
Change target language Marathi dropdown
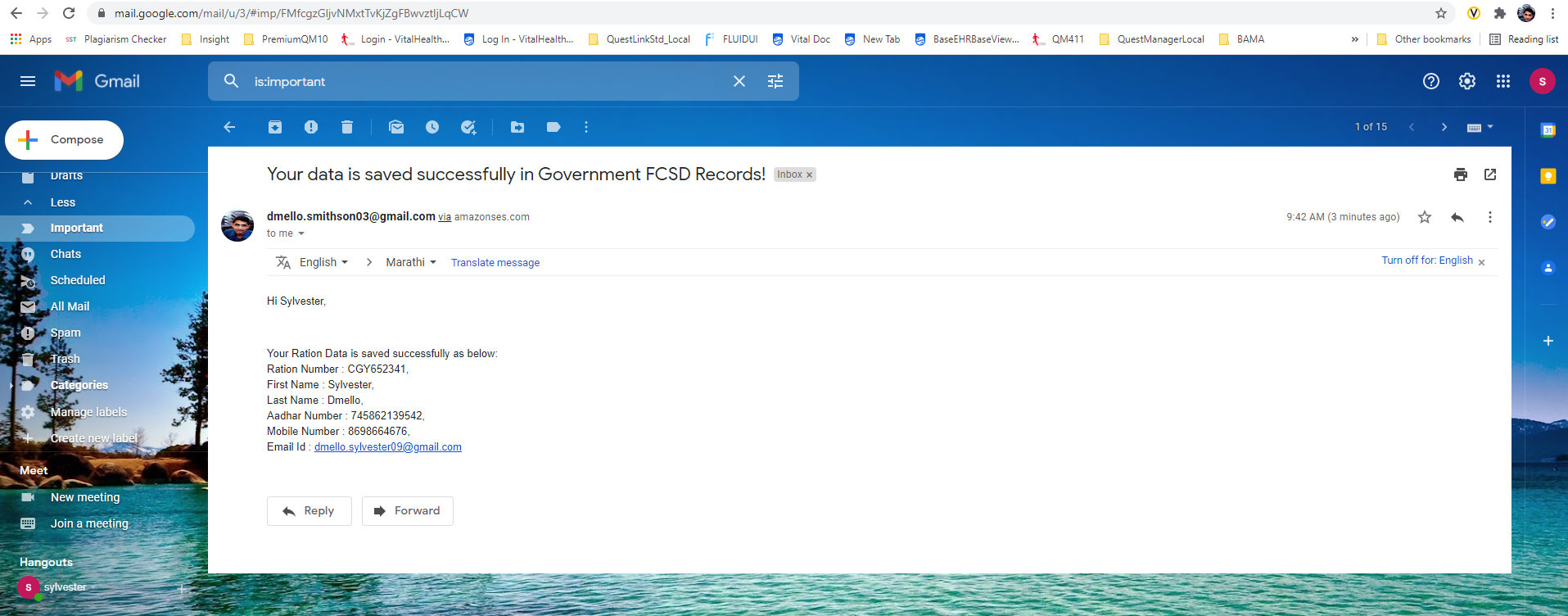411,262
